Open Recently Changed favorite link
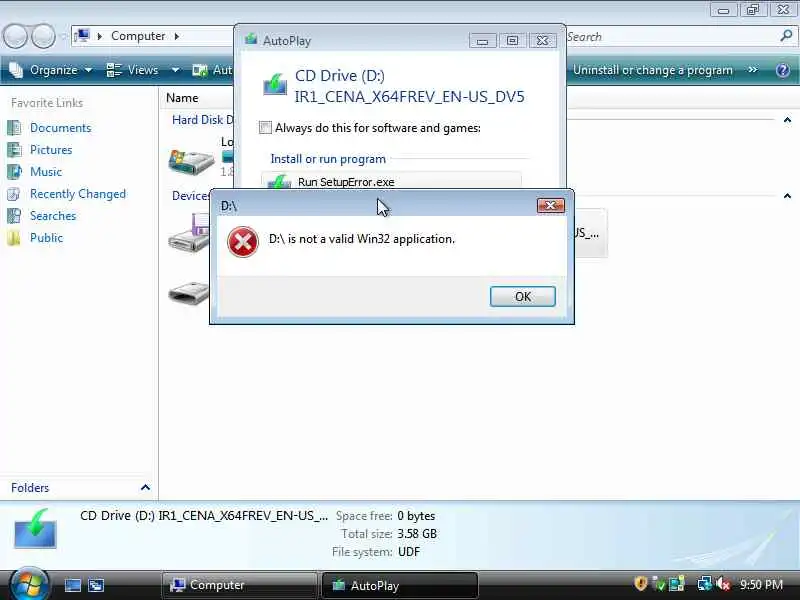Screen dimensions: 800x600 coord(78,194)
